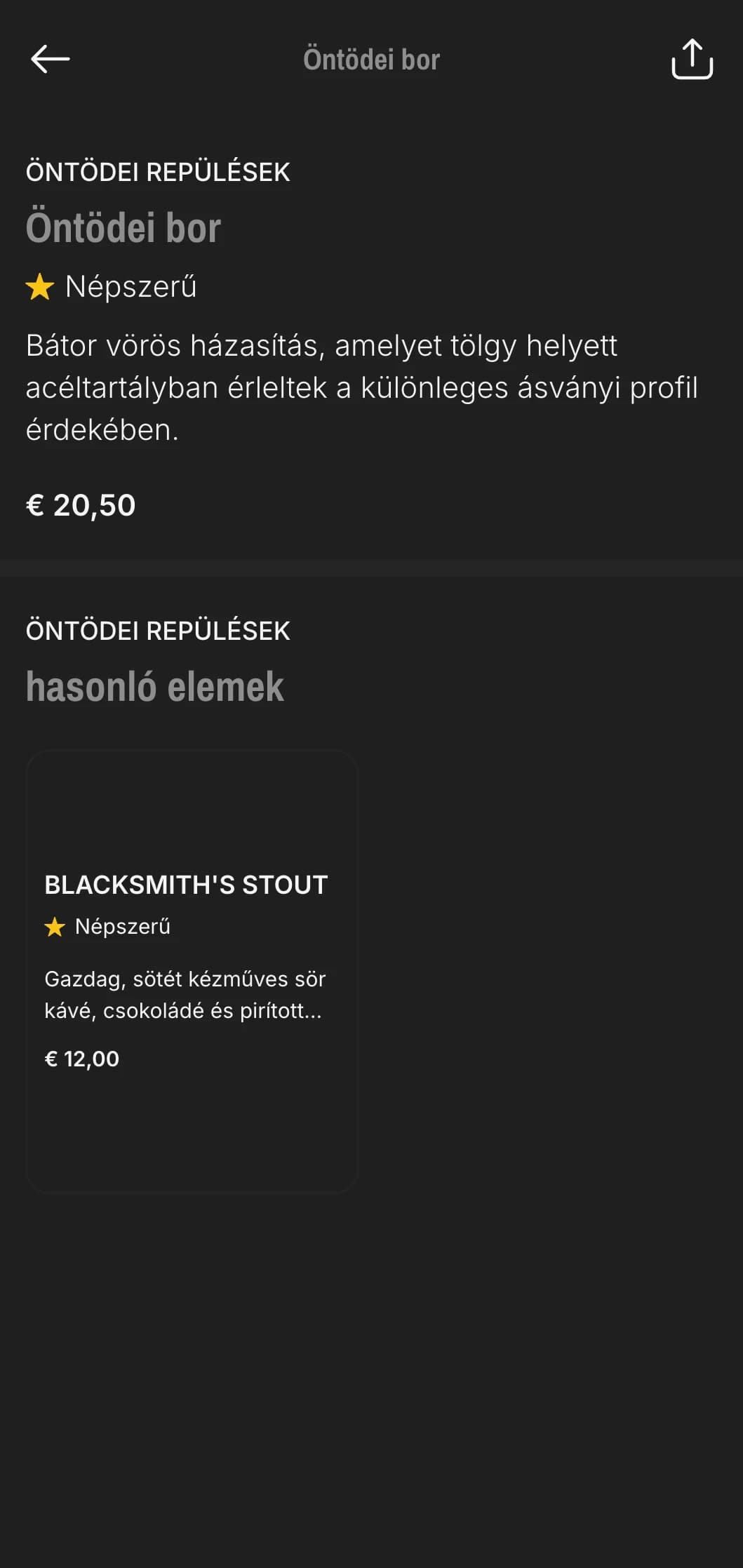Open the share icon at top right

pos(692,59)
